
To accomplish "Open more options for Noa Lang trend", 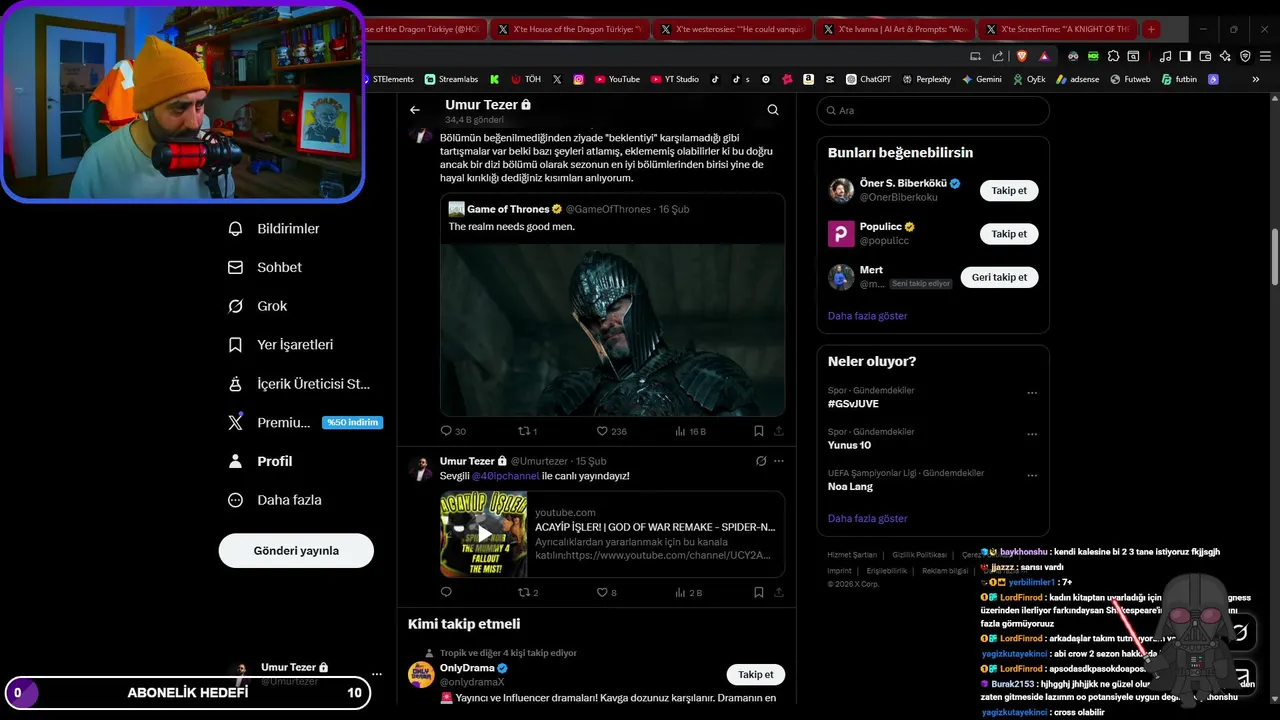I will pyautogui.click(x=1032, y=476).
